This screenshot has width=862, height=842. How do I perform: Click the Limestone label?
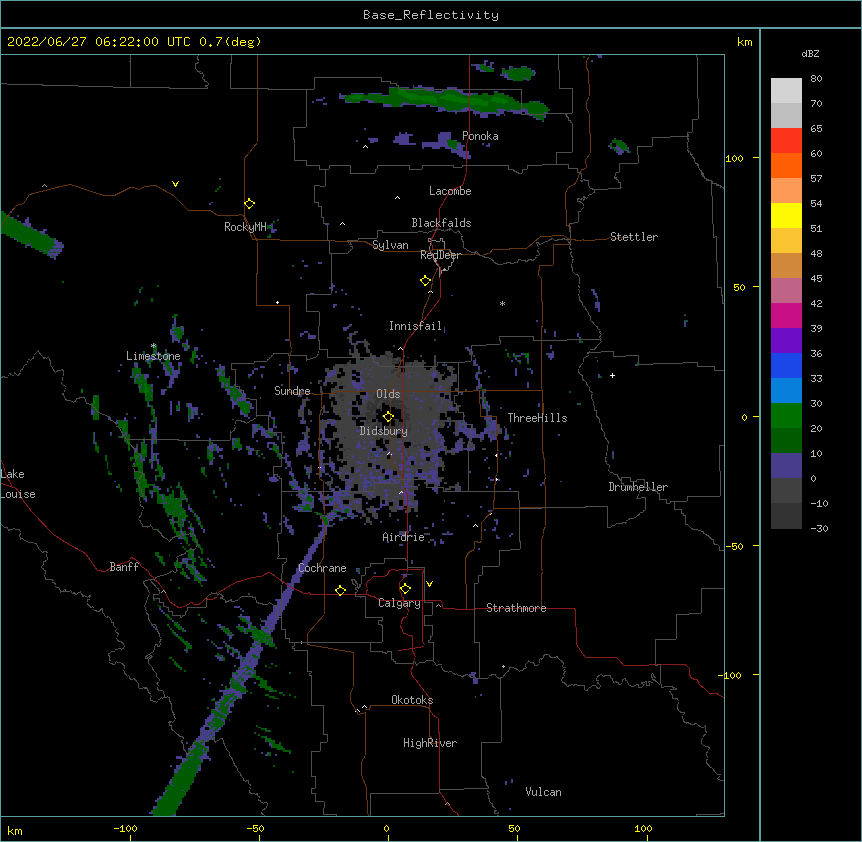coord(153,356)
